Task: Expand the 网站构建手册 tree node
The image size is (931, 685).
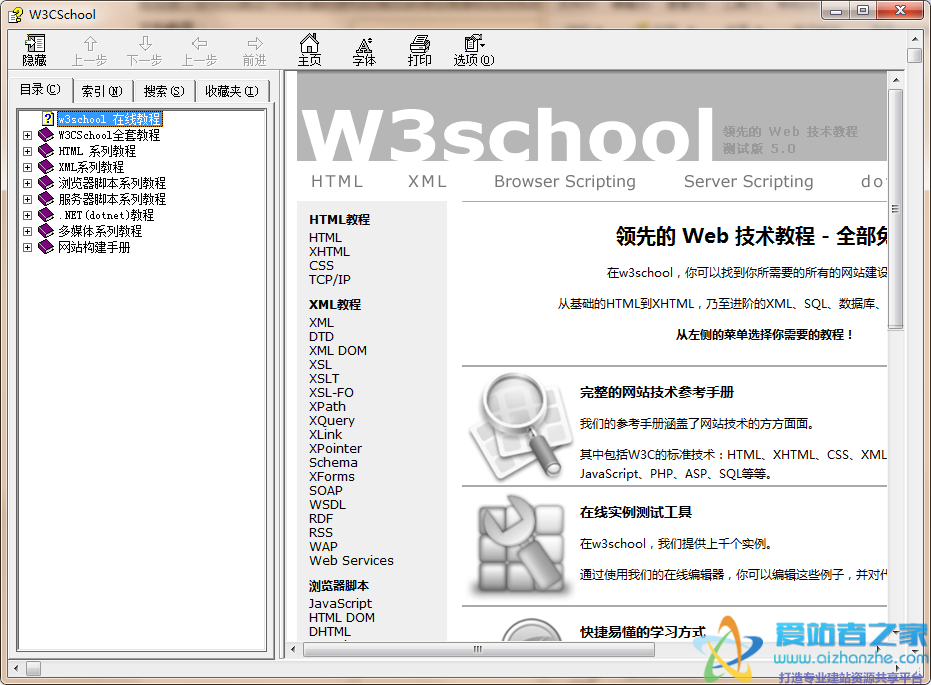Action: [27, 248]
